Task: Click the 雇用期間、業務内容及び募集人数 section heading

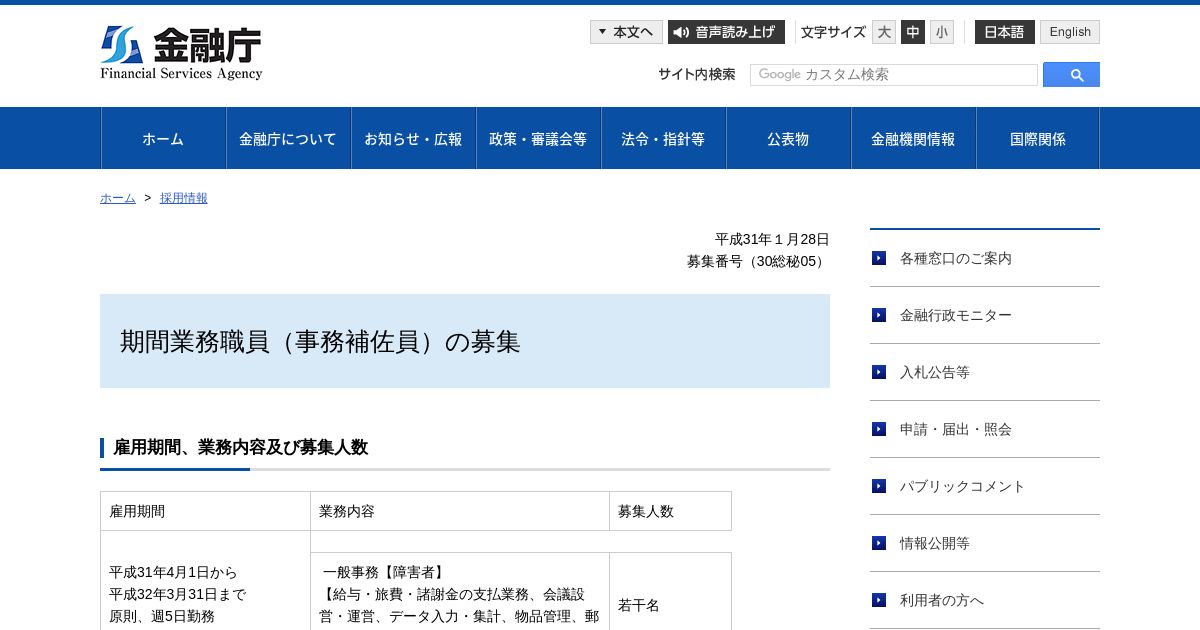Action: (x=241, y=447)
